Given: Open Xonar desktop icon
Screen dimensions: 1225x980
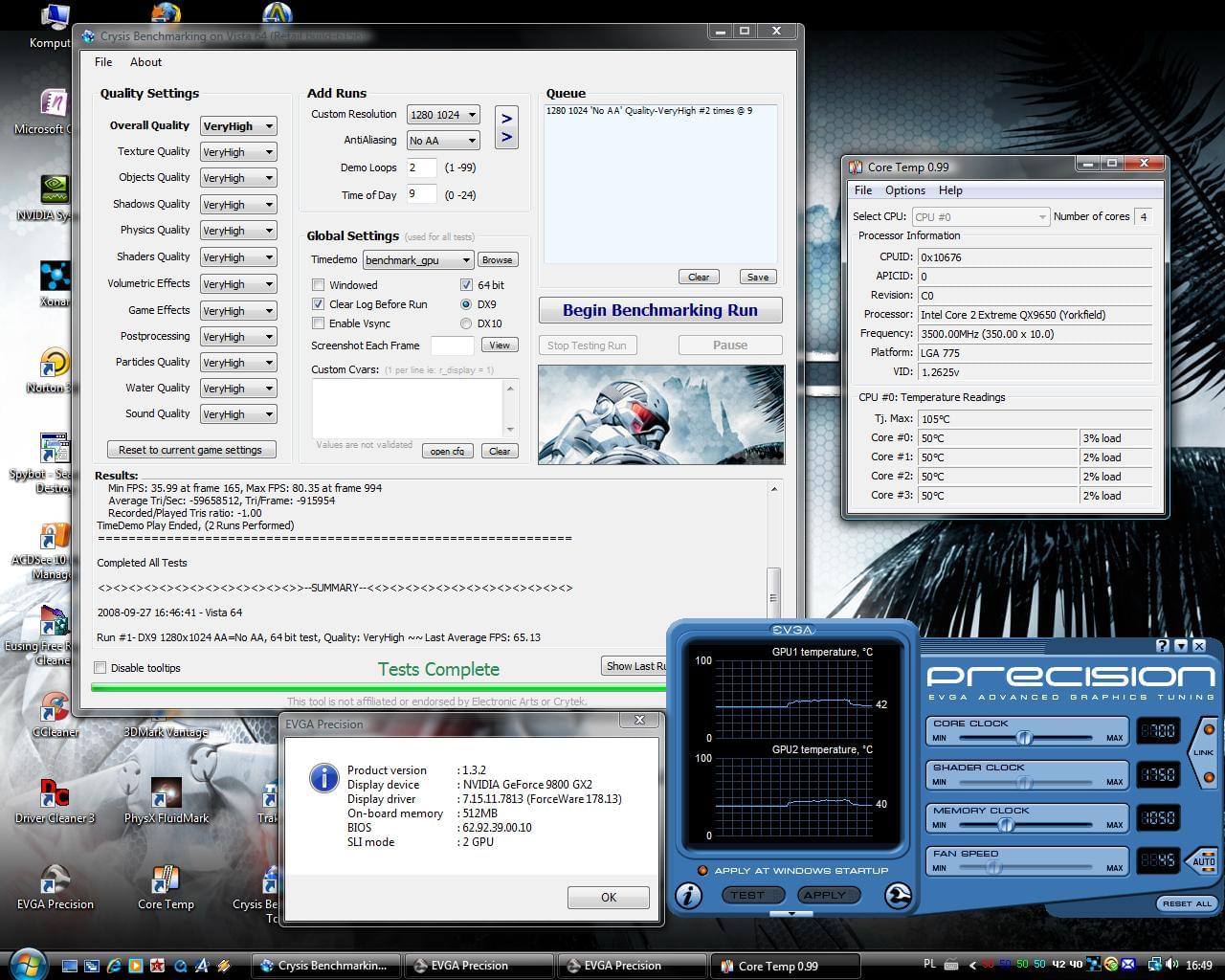Looking at the screenshot, I should coord(55,284).
